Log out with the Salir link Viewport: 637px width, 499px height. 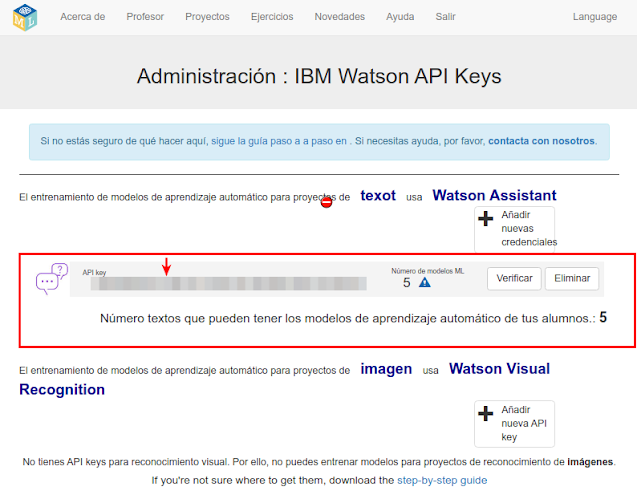(x=445, y=17)
